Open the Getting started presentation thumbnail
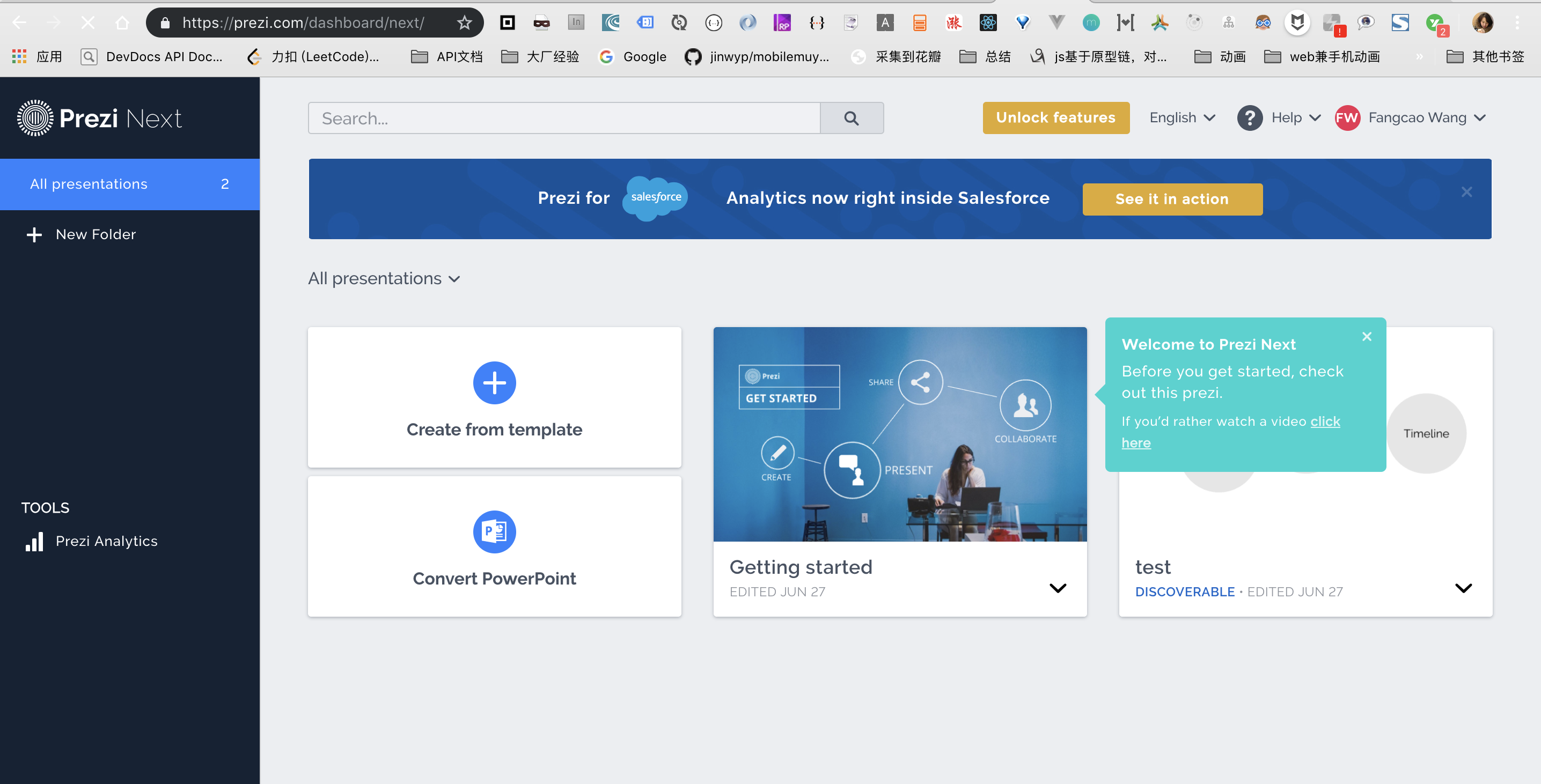 [899, 434]
